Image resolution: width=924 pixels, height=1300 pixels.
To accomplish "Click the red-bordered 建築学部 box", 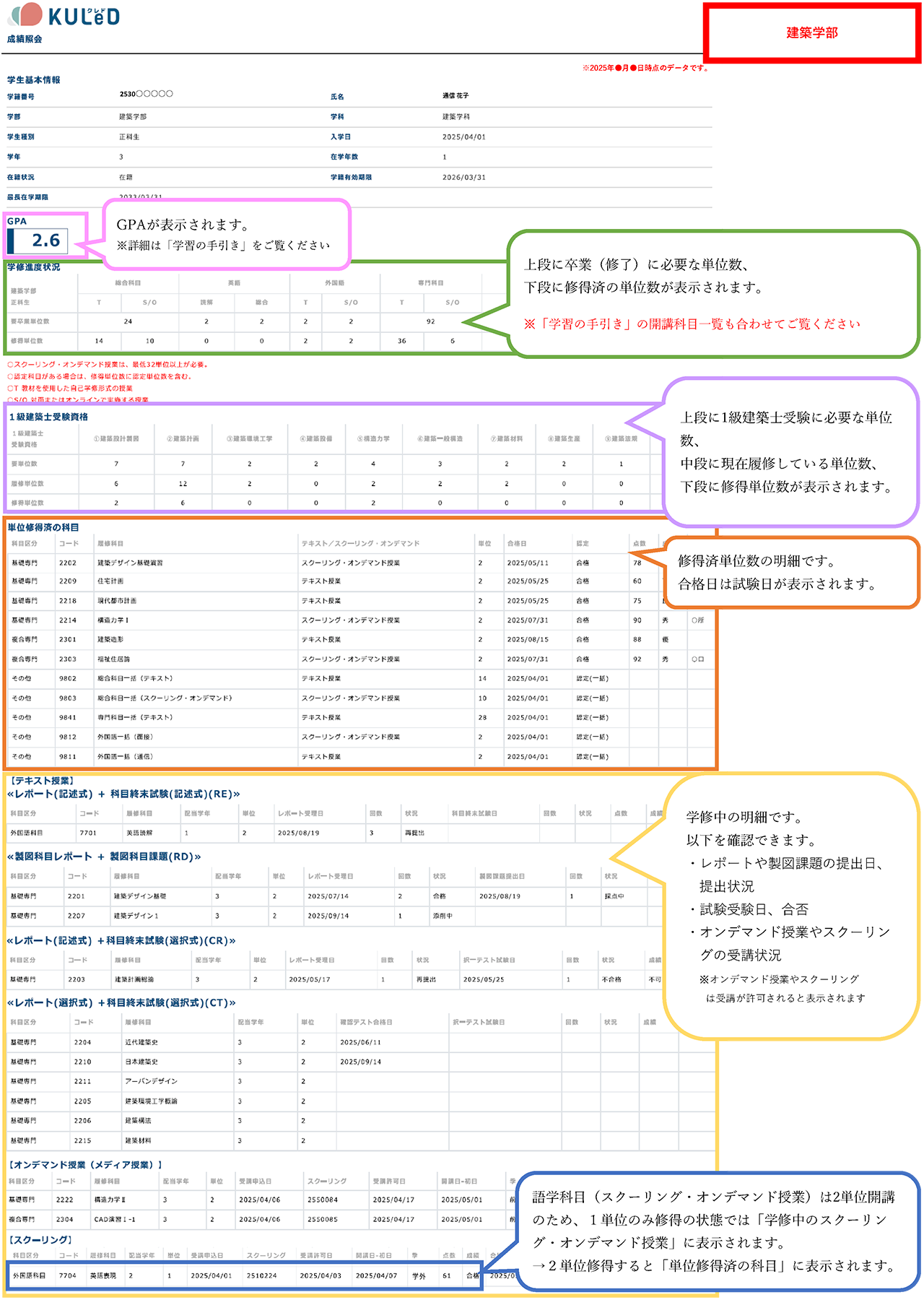I will [x=811, y=33].
